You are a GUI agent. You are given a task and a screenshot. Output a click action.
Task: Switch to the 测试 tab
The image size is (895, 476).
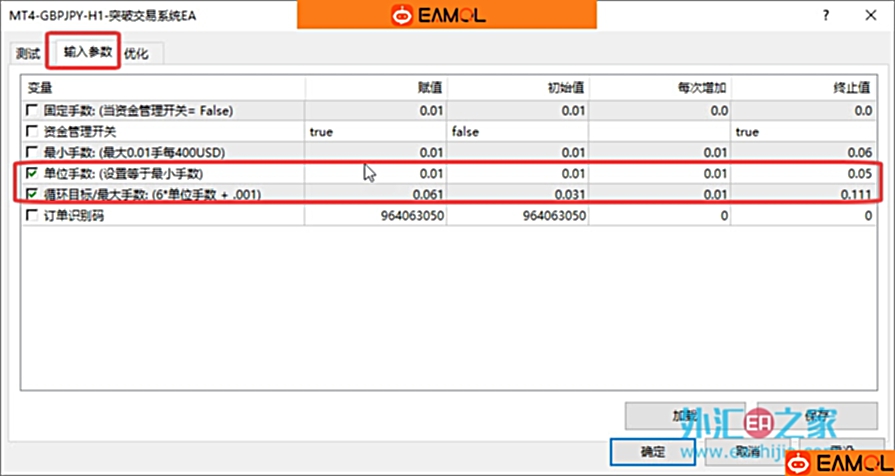[x=27, y=53]
